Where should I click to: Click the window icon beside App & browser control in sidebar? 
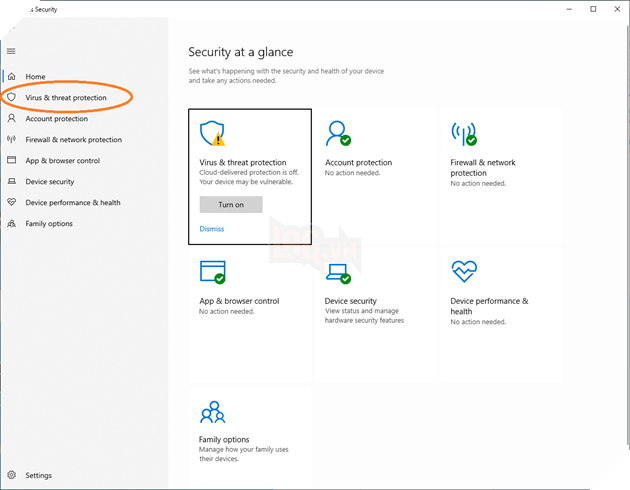click(x=12, y=160)
